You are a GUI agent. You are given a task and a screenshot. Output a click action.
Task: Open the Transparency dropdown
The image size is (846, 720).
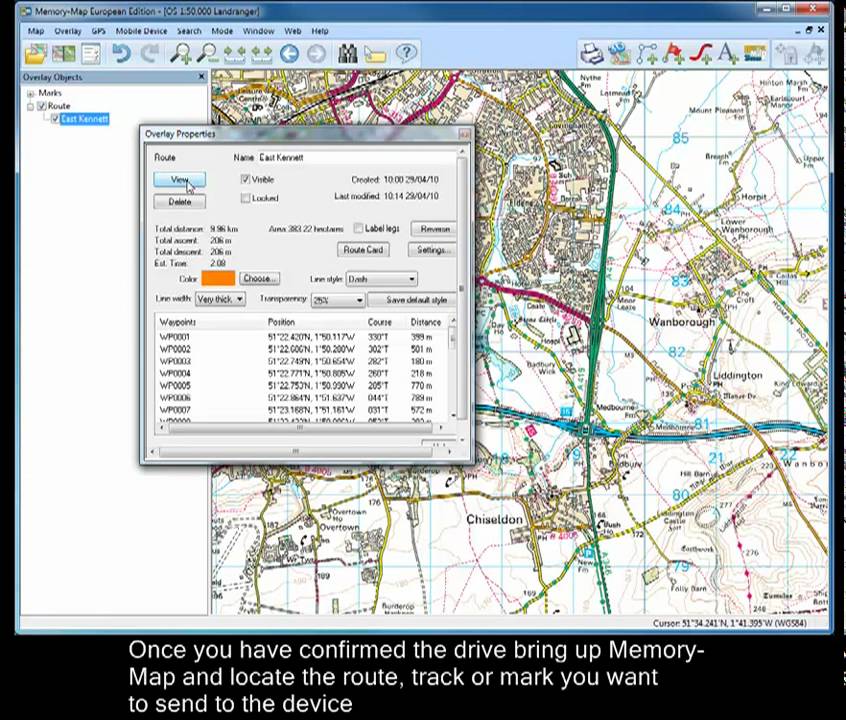pyautogui.click(x=338, y=300)
